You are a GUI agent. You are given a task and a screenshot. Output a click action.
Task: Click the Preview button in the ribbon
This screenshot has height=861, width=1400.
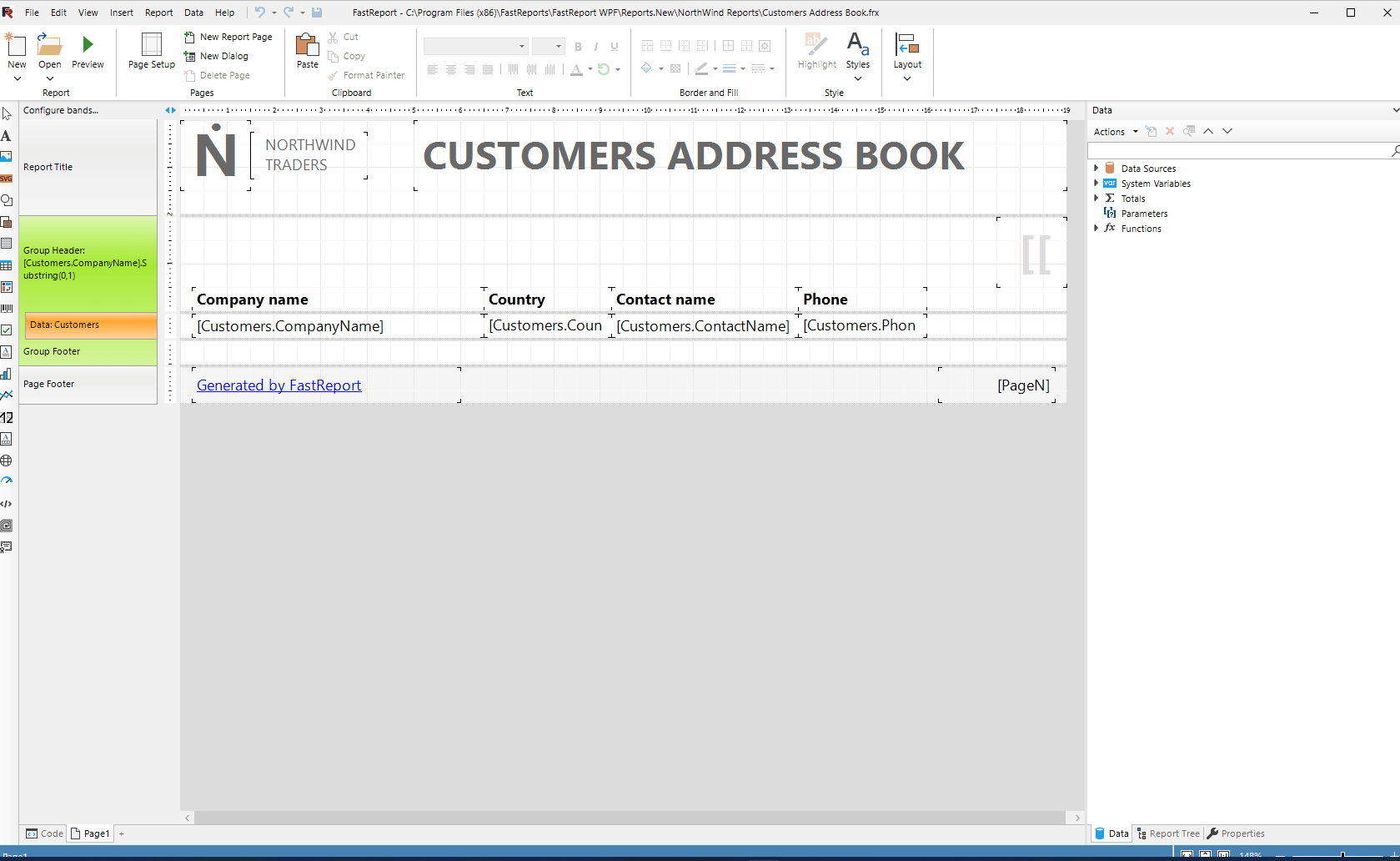87,52
